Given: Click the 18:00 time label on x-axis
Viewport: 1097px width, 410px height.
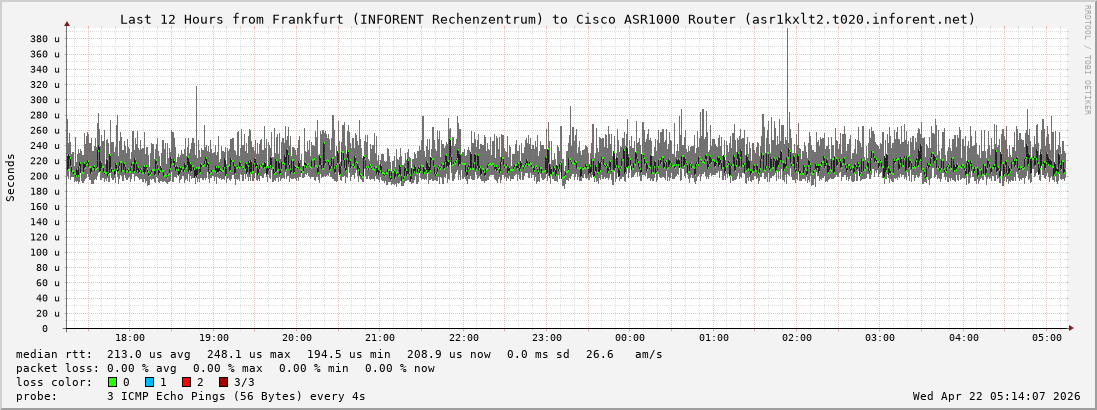Looking at the screenshot, I should click(130, 338).
